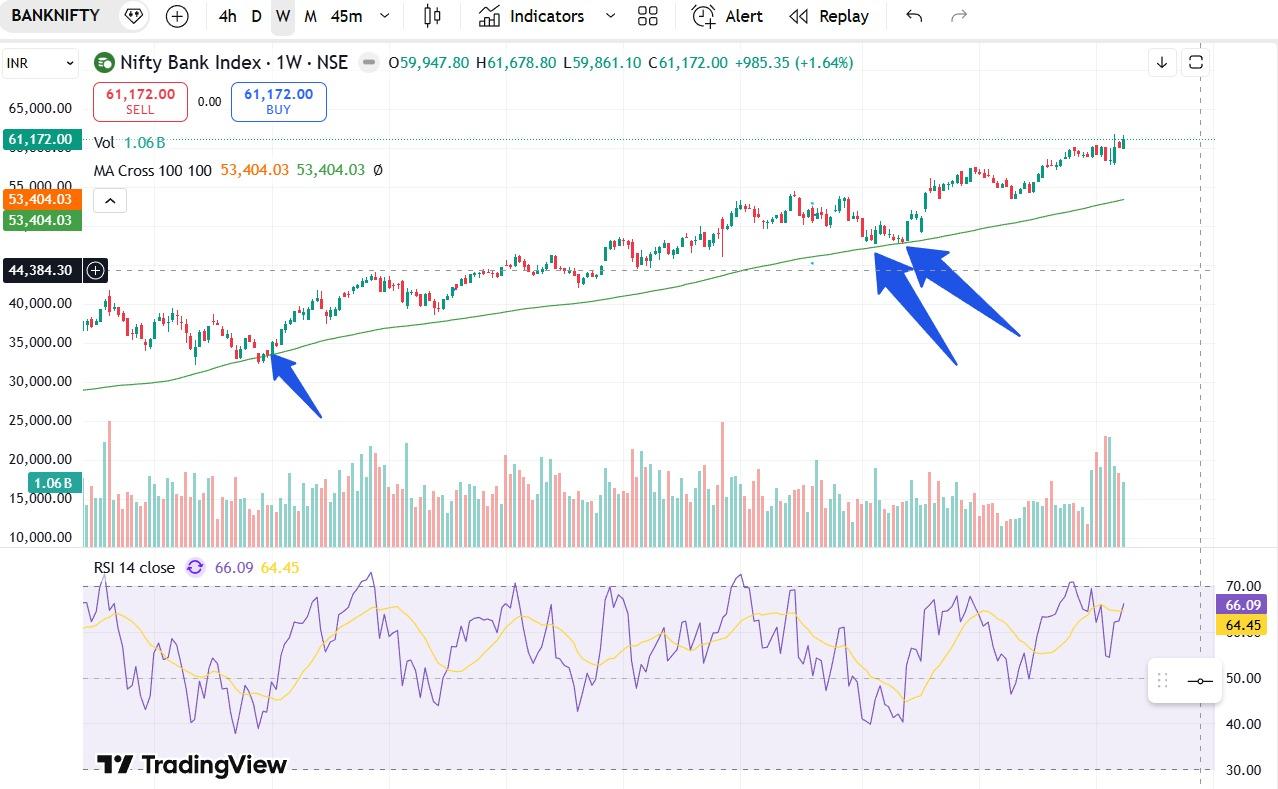Select the D daily timeframe
This screenshot has height=789, width=1278.
(256, 16)
